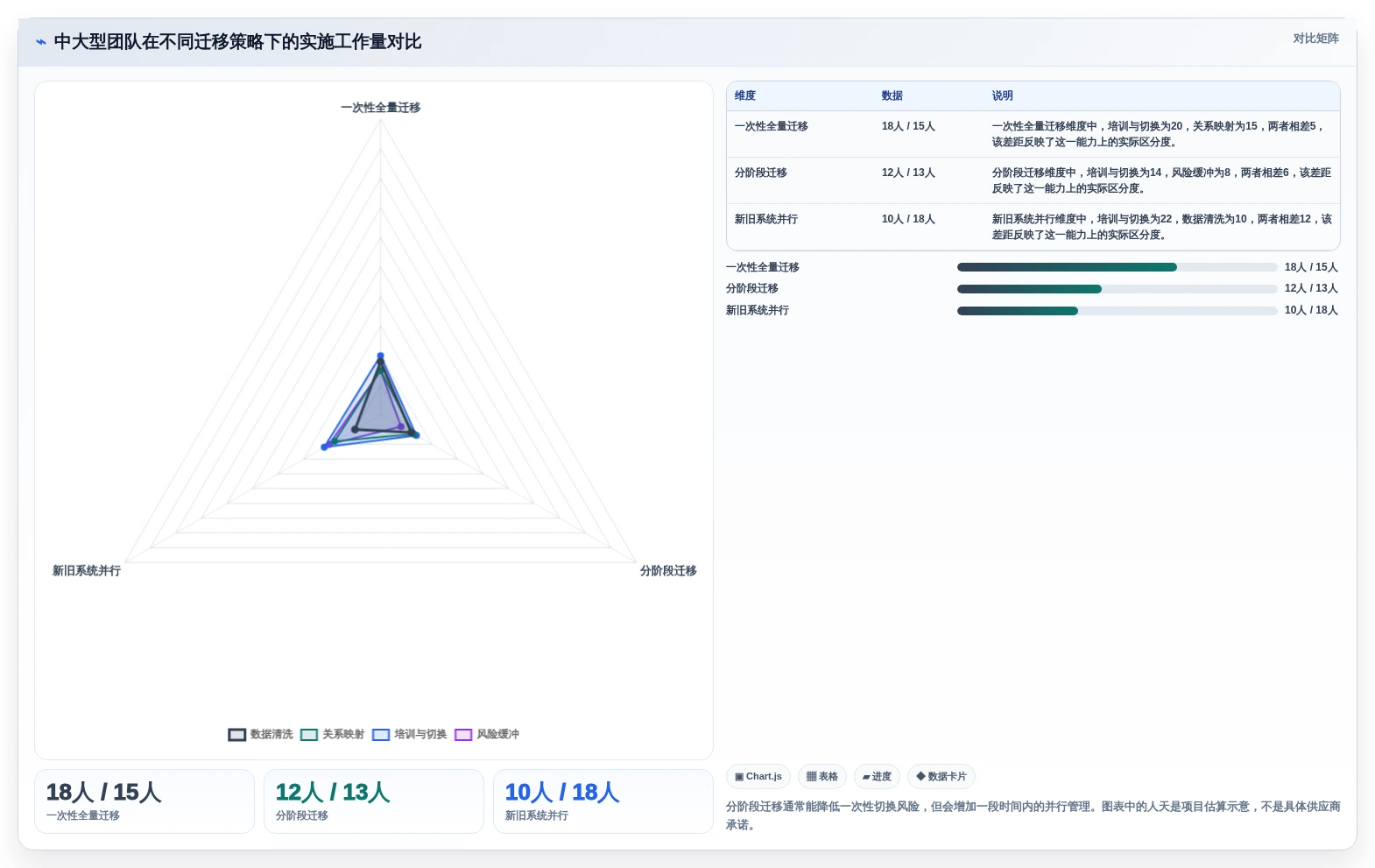Screen dimensions: 1375x868
Task: Click the 培训与切换 legend label
Action: tap(420, 735)
